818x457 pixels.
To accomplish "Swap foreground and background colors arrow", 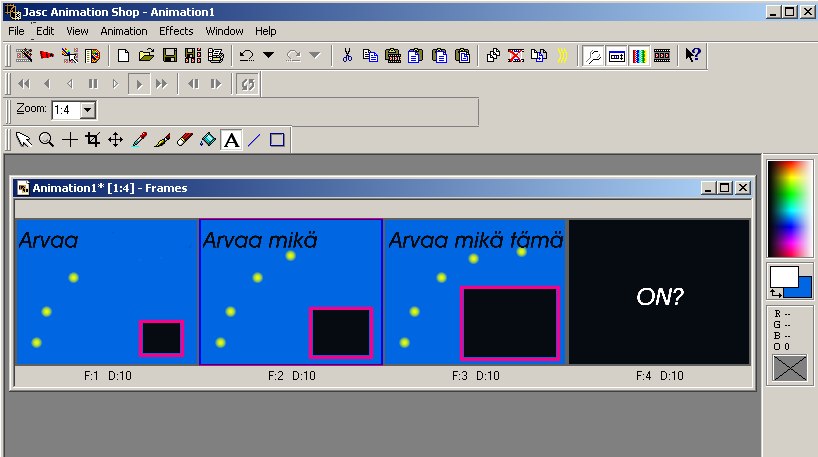I will coord(776,294).
